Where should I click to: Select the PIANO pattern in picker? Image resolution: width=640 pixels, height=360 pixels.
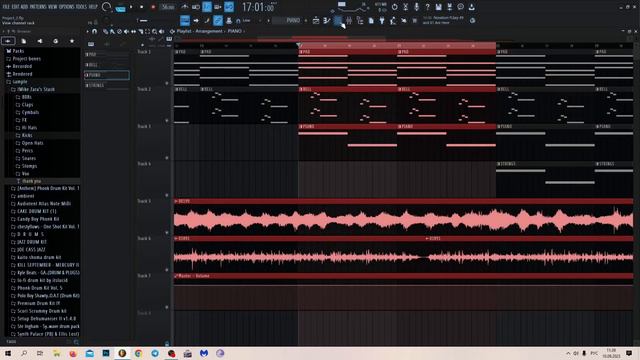pyautogui.click(x=107, y=75)
